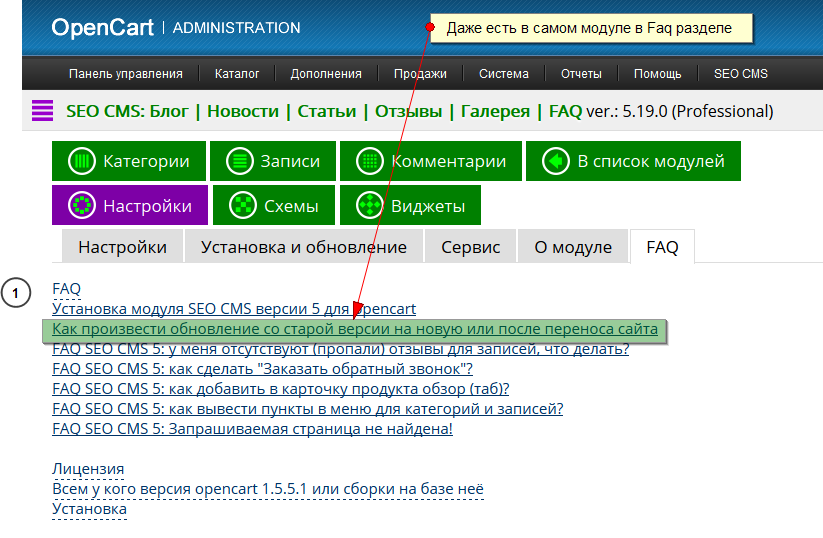Click В список модулей button label

pyautogui.click(x=651, y=161)
